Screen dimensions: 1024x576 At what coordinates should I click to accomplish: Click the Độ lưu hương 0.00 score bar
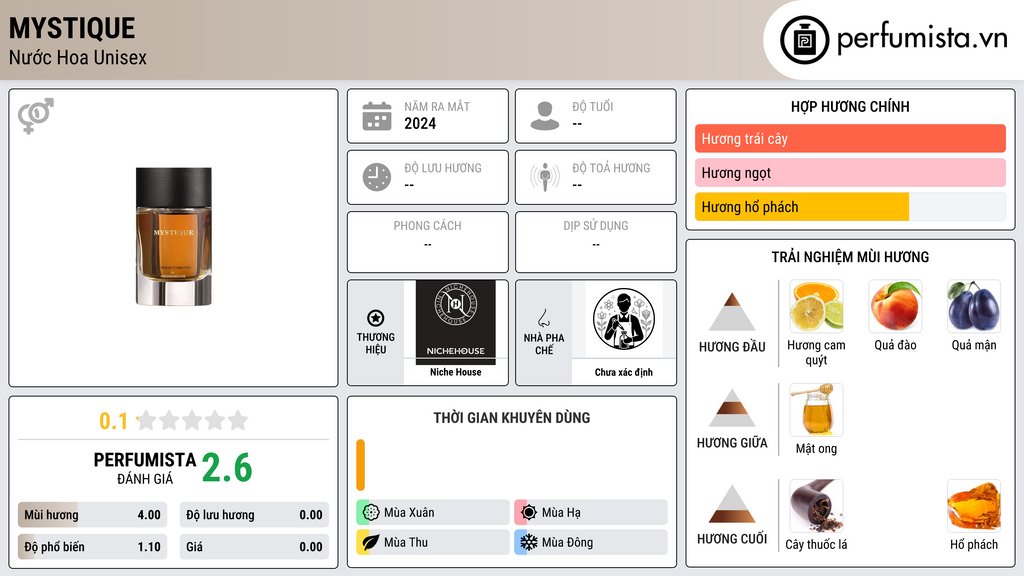pyautogui.click(x=254, y=515)
